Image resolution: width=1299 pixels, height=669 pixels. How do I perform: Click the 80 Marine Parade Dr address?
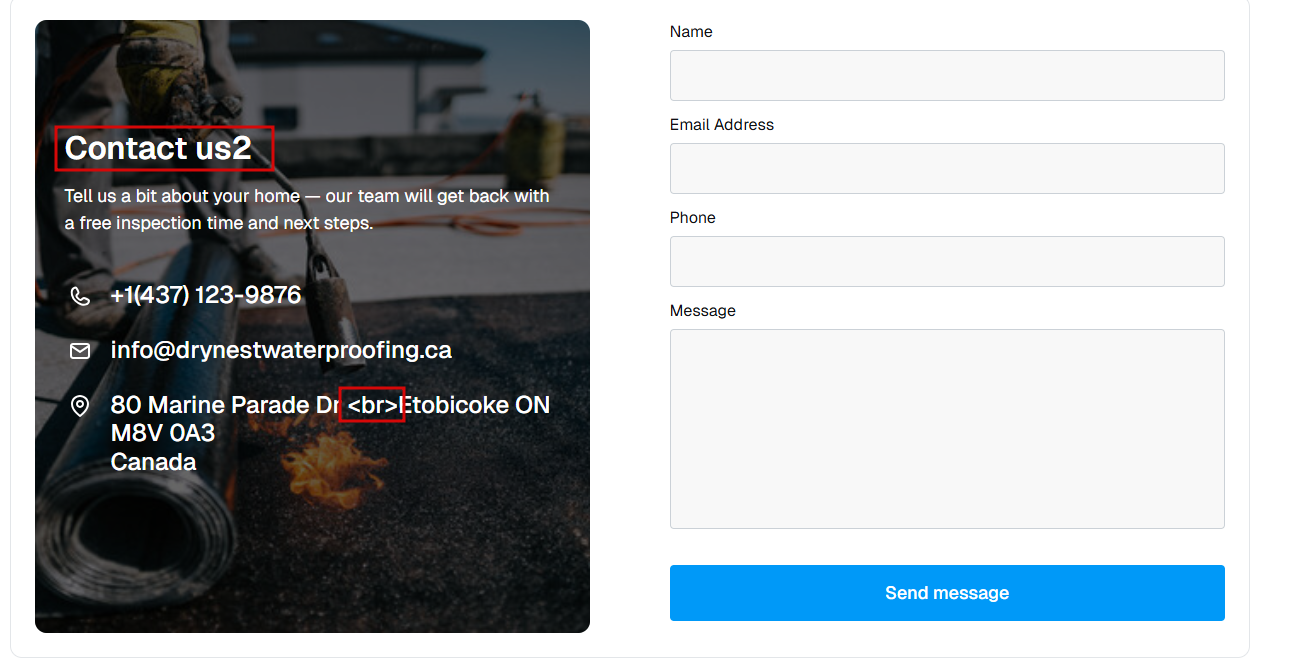click(225, 406)
